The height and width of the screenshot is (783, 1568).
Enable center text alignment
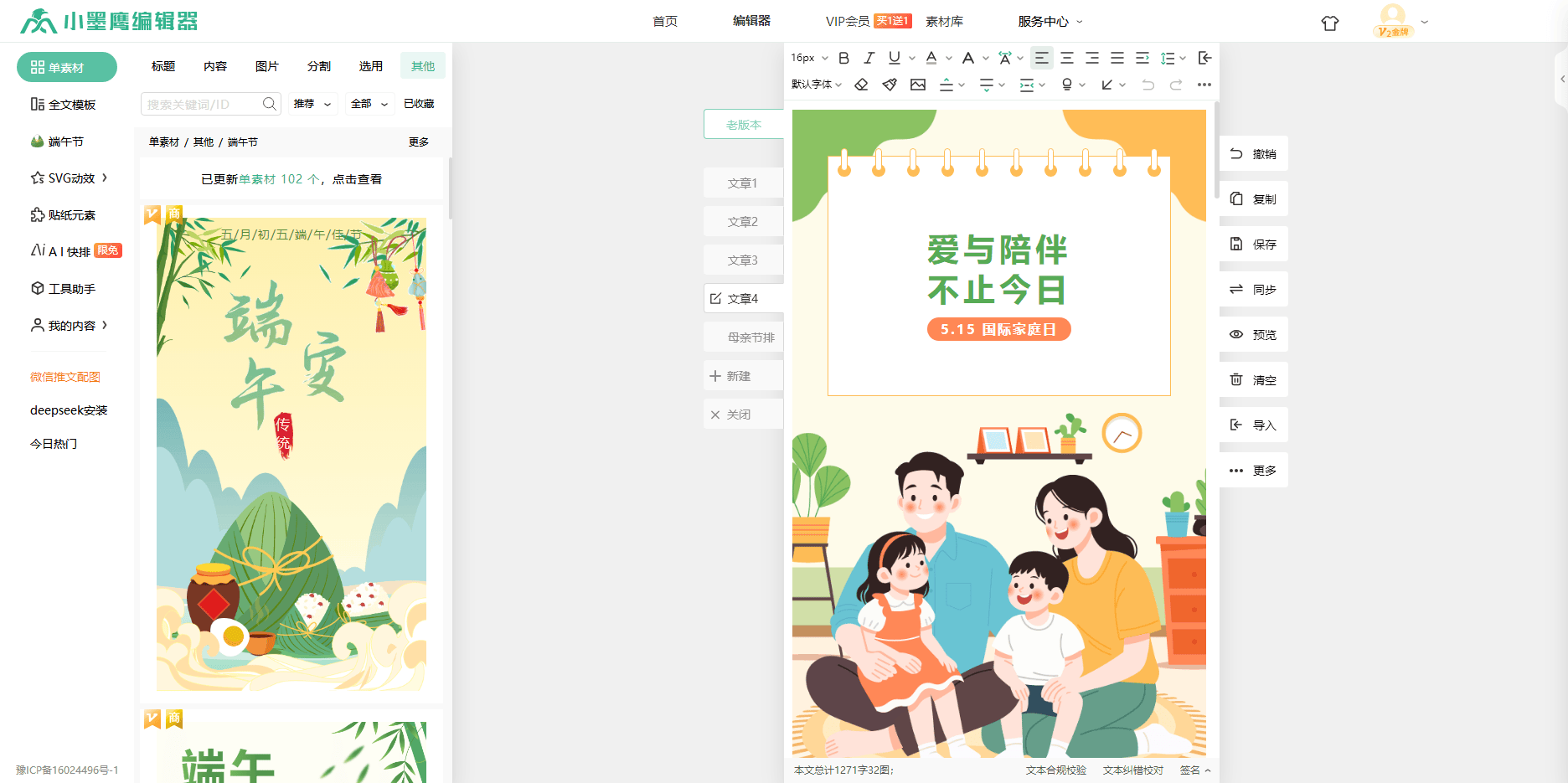[x=1066, y=58]
